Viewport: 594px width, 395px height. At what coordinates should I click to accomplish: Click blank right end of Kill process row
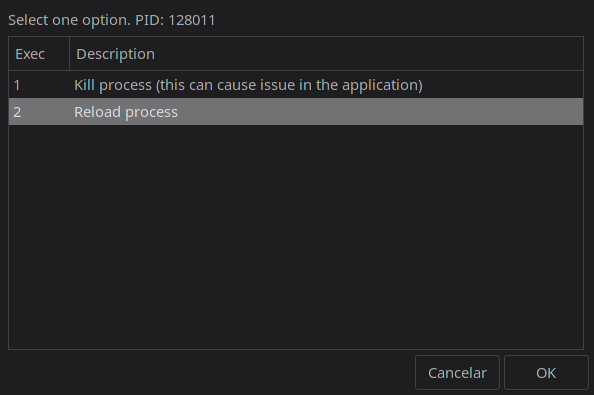pos(503,85)
